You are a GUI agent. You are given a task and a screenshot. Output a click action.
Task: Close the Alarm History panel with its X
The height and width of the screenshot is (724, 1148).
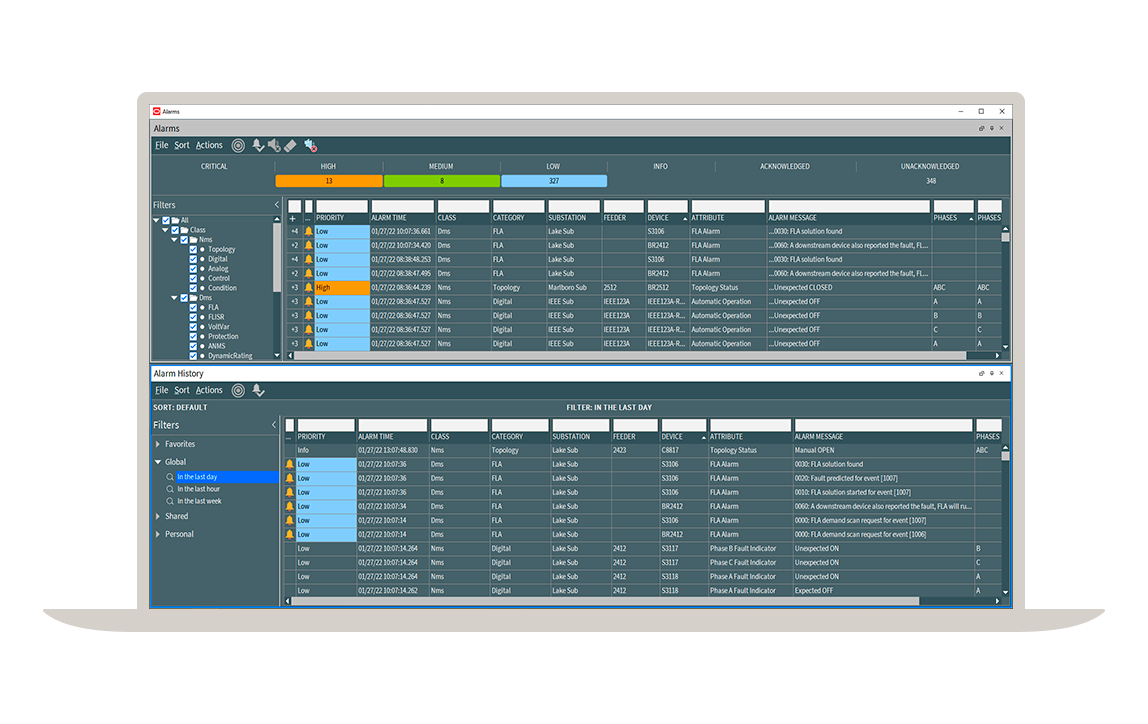(1002, 373)
